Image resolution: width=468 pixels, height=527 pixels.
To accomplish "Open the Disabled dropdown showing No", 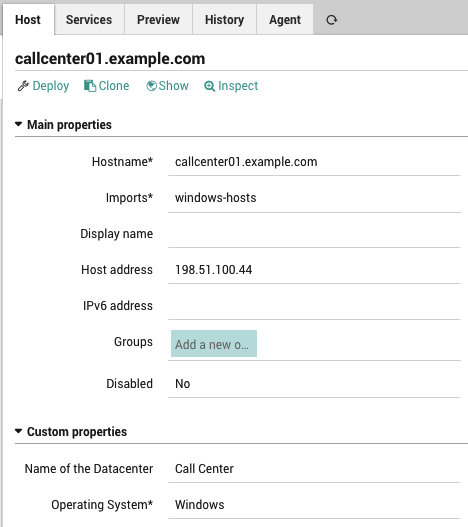I will click(314, 384).
